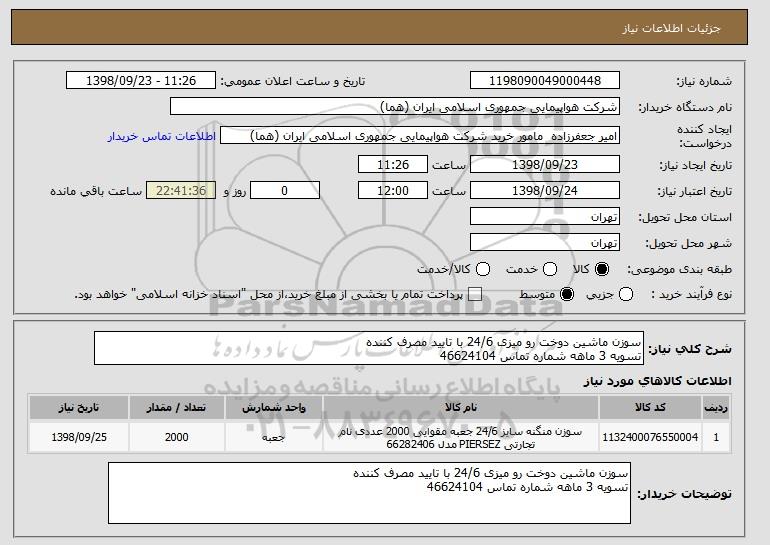Viewport: 770px width, 545px height.
Task: Click the طبقه بندی موضوعی label
Action: (x=679, y=269)
